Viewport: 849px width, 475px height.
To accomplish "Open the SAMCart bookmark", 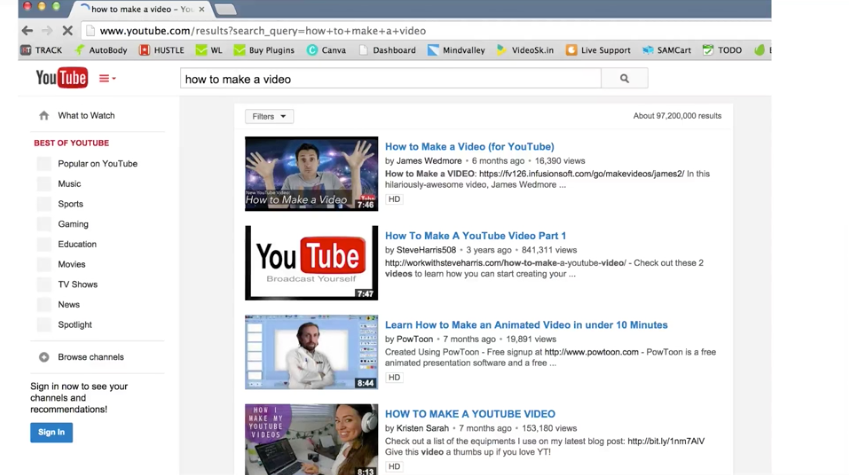I will pyautogui.click(x=667, y=50).
